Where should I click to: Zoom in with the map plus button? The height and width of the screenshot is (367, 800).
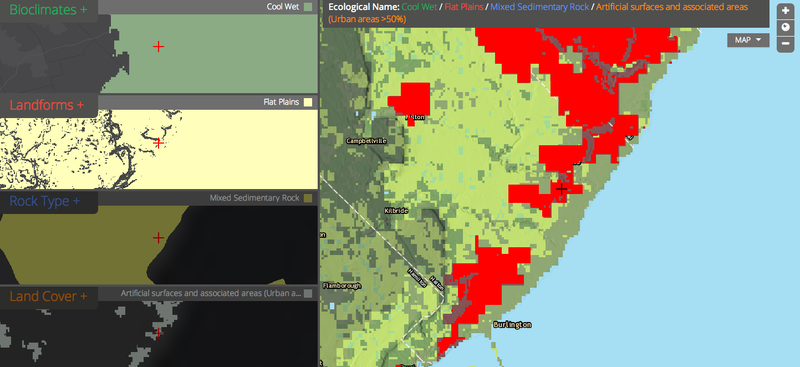(786, 11)
